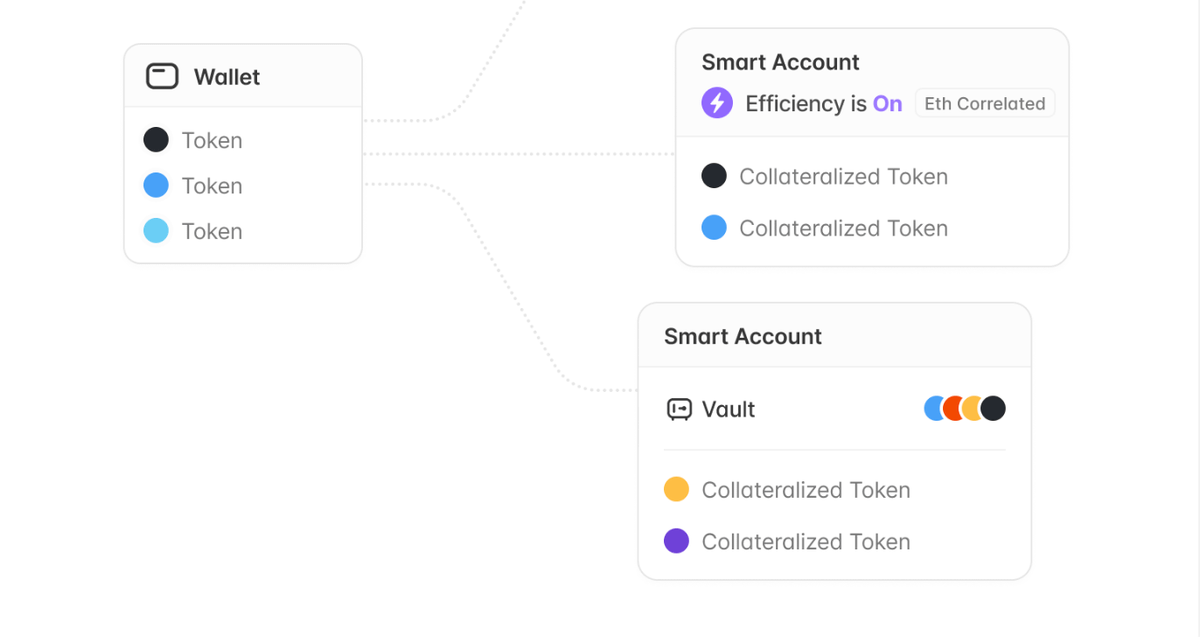Click the purple lightning Efficiency icon

[717, 103]
